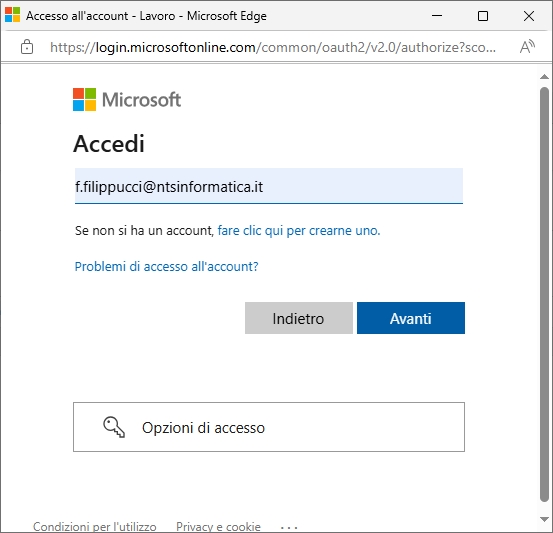Expand the footer ellipsis more options
This screenshot has width=553, height=533.
pyautogui.click(x=289, y=528)
